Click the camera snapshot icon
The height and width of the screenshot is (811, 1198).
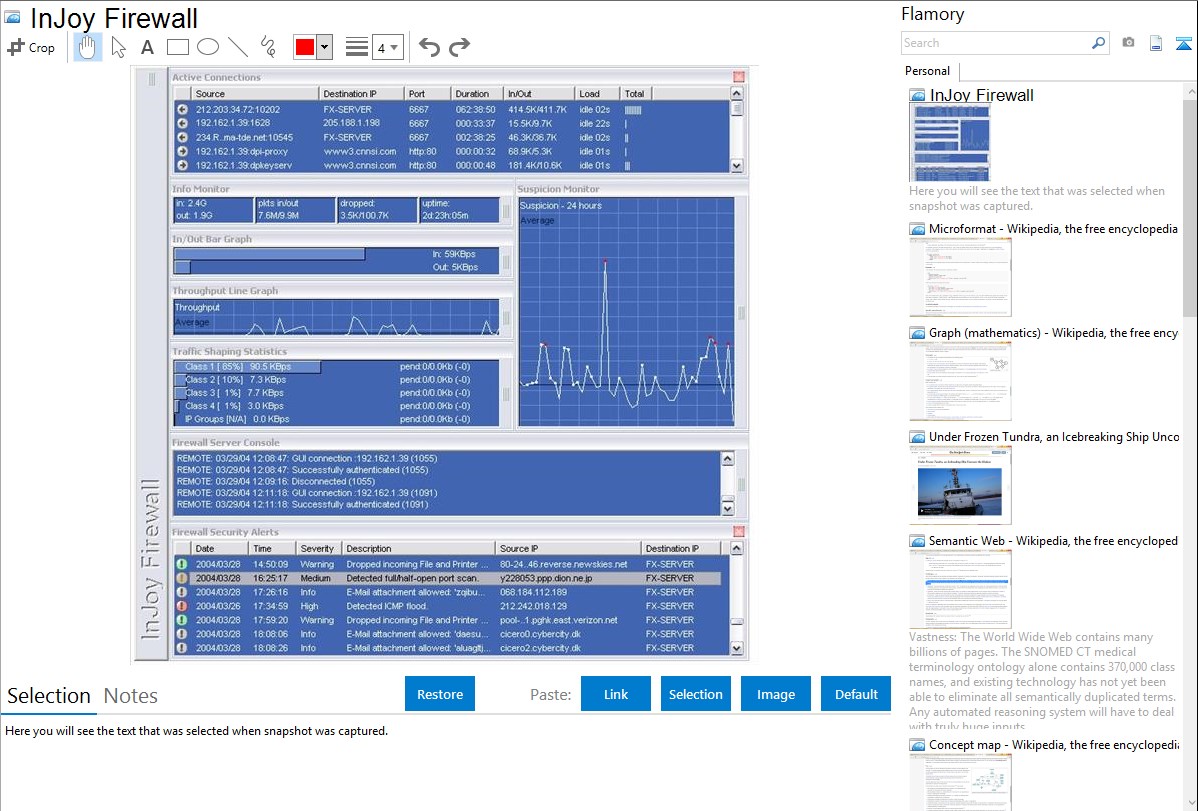click(1128, 43)
